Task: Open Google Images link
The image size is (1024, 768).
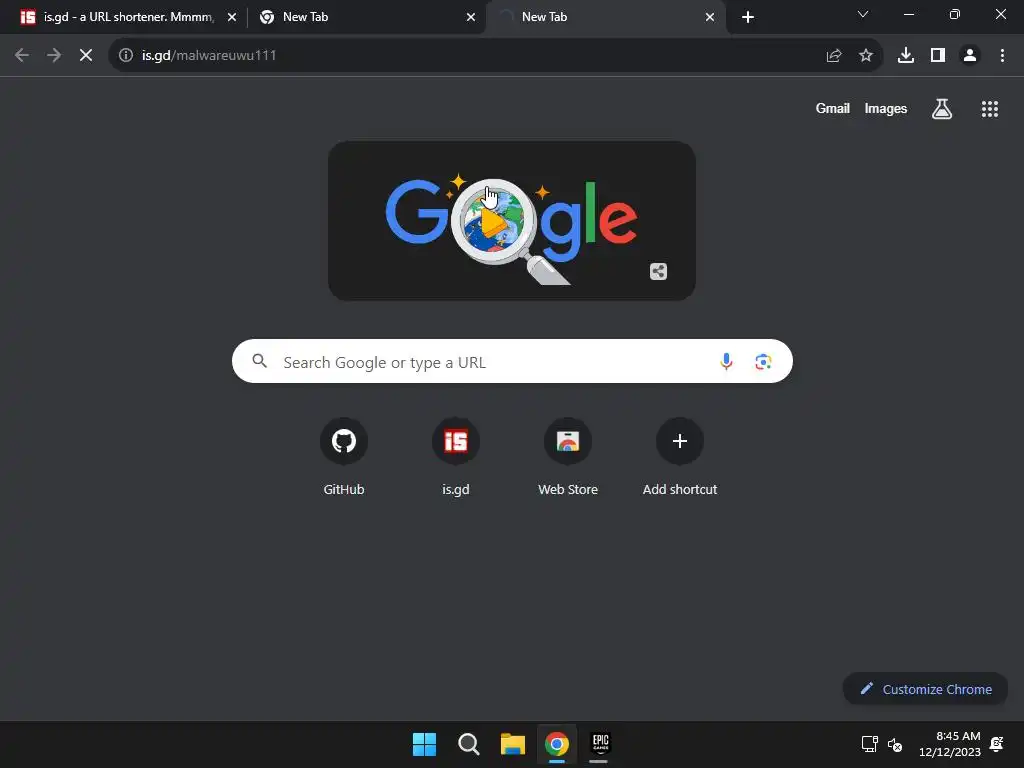Action: click(x=885, y=108)
